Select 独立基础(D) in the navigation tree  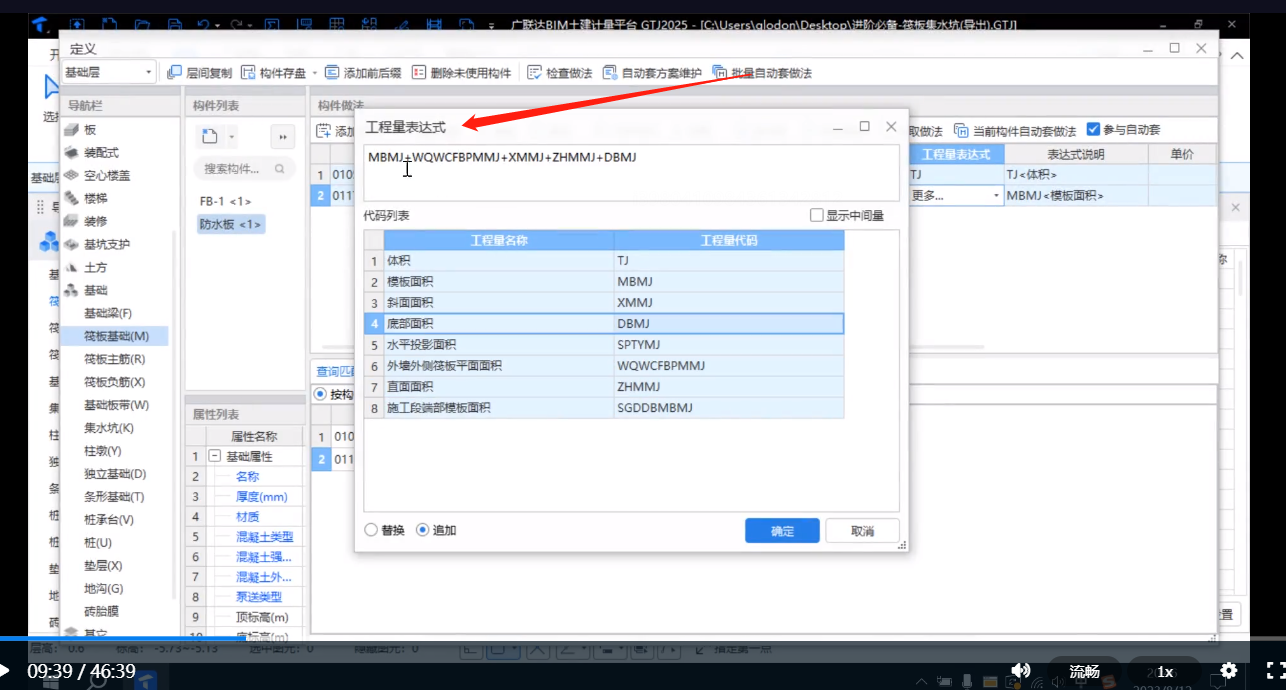[114, 474]
